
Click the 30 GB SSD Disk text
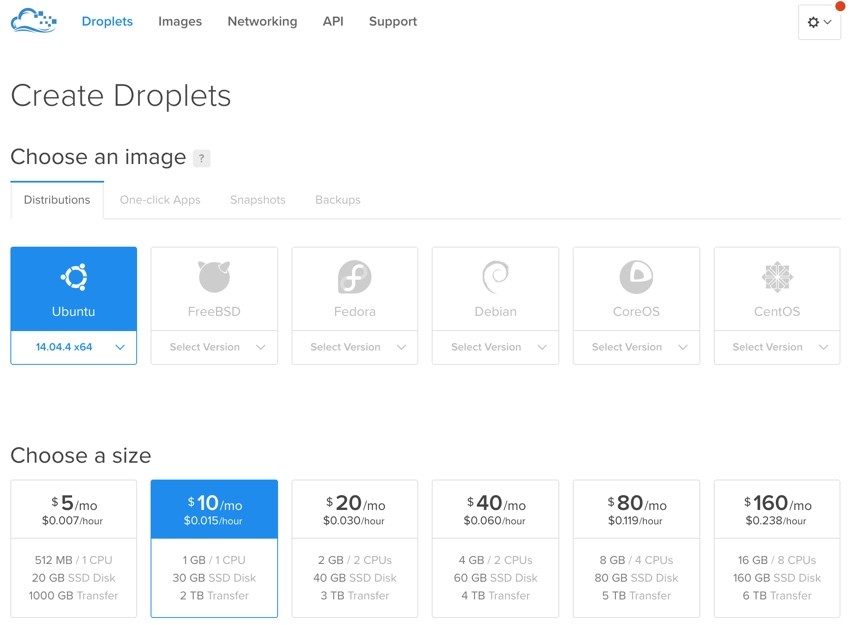tap(214, 578)
